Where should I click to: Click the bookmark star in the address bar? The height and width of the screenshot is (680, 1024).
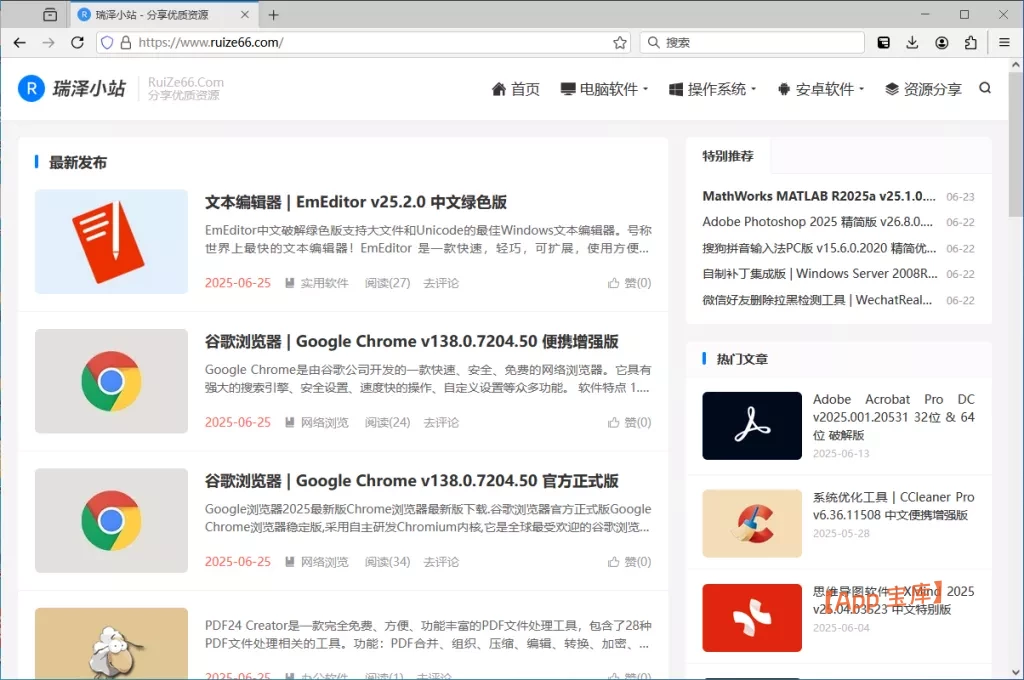click(619, 42)
